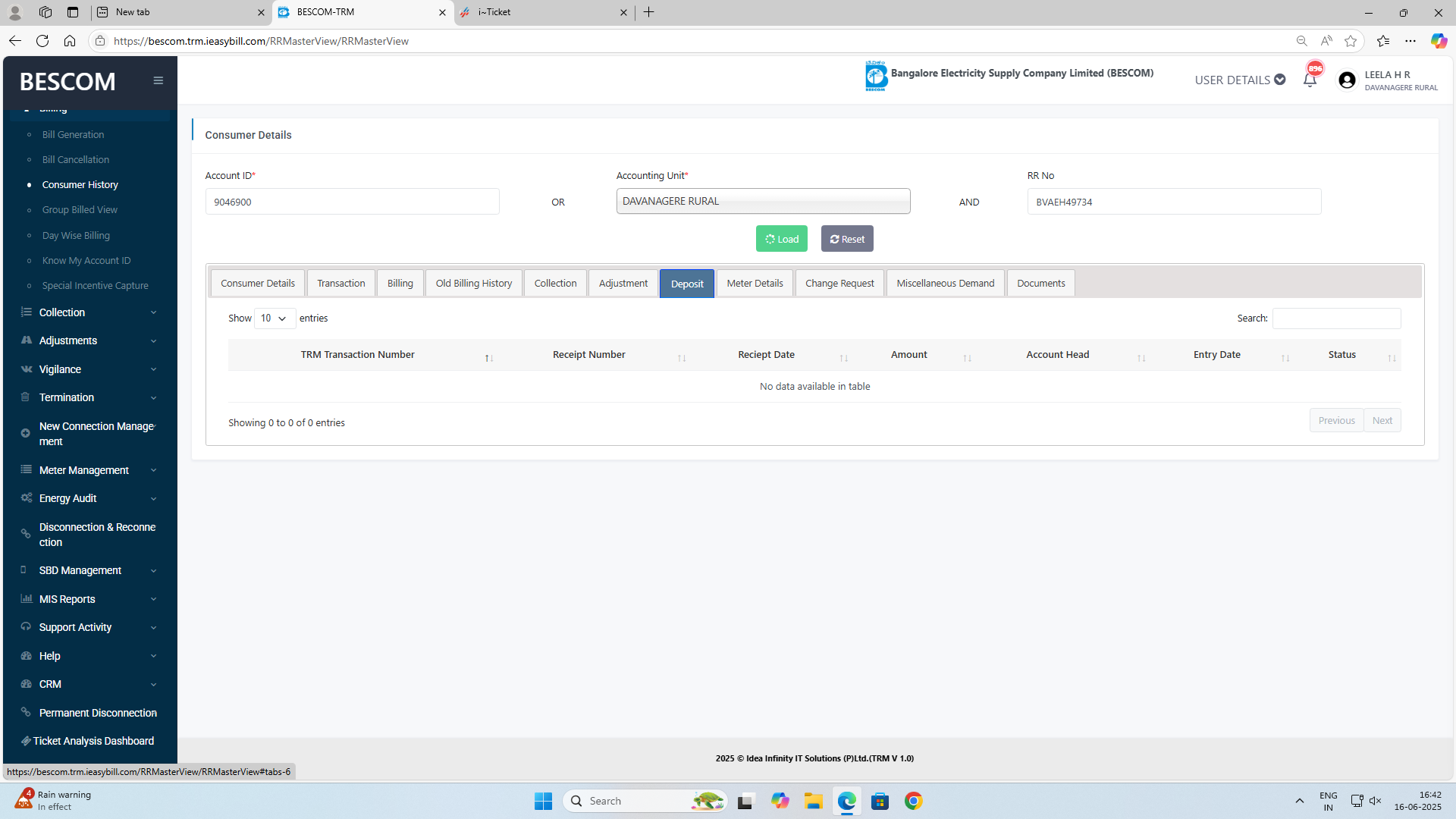This screenshot has width=1456, height=819.
Task: Click the Reset button
Action: pyautogui.click(x=847, y=239)
